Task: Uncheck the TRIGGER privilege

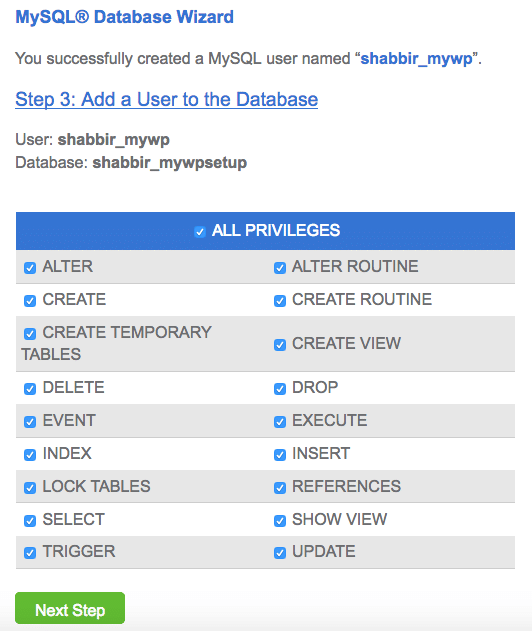Action: coord(30,553)
